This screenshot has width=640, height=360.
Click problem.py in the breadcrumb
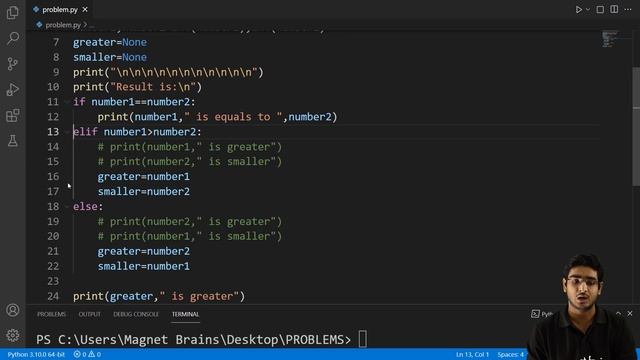click(x=63, y=25)
